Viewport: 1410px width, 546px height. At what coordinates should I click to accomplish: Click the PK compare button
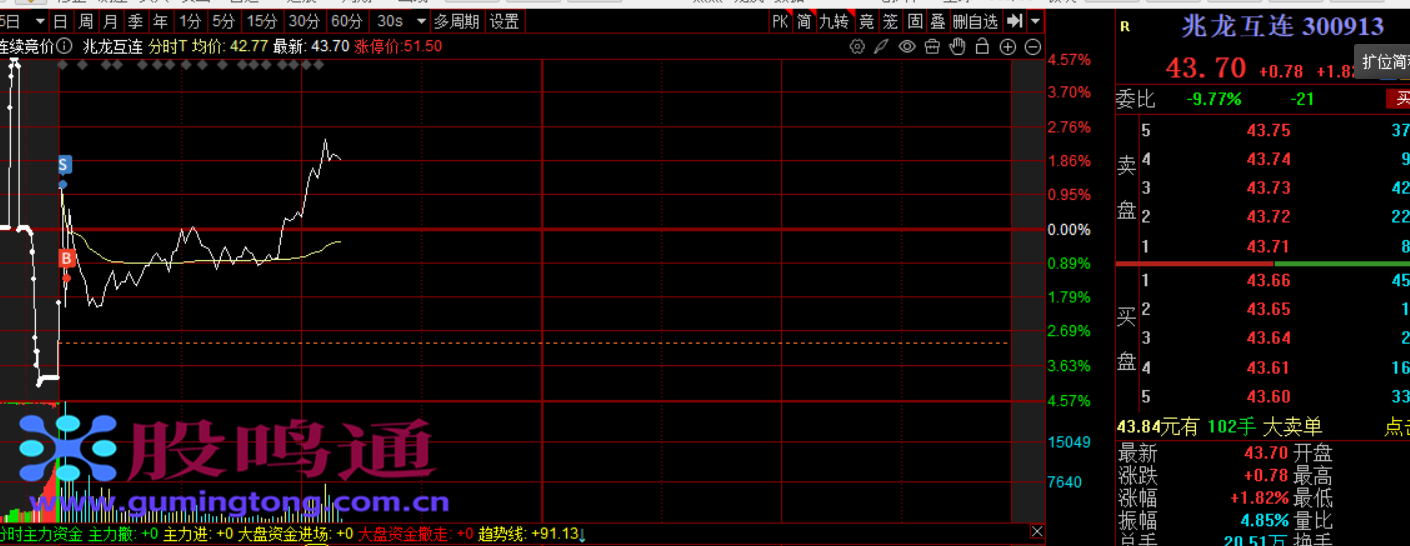coord(780,21)
